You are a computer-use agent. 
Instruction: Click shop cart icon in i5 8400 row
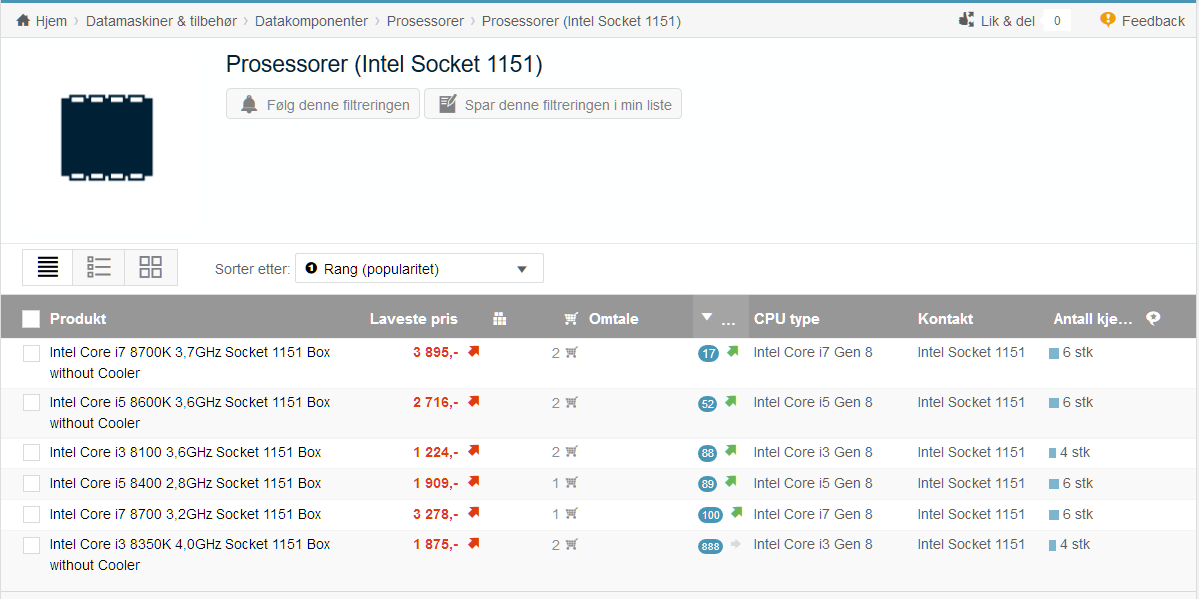(571, 482)
